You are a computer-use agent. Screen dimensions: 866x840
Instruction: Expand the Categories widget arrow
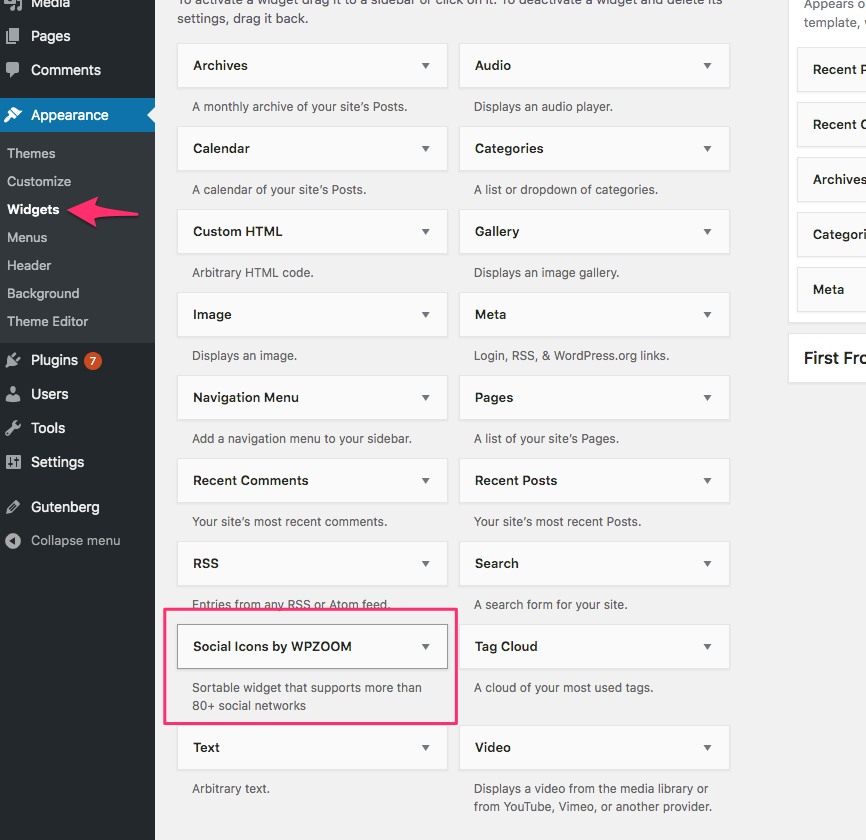707,149
